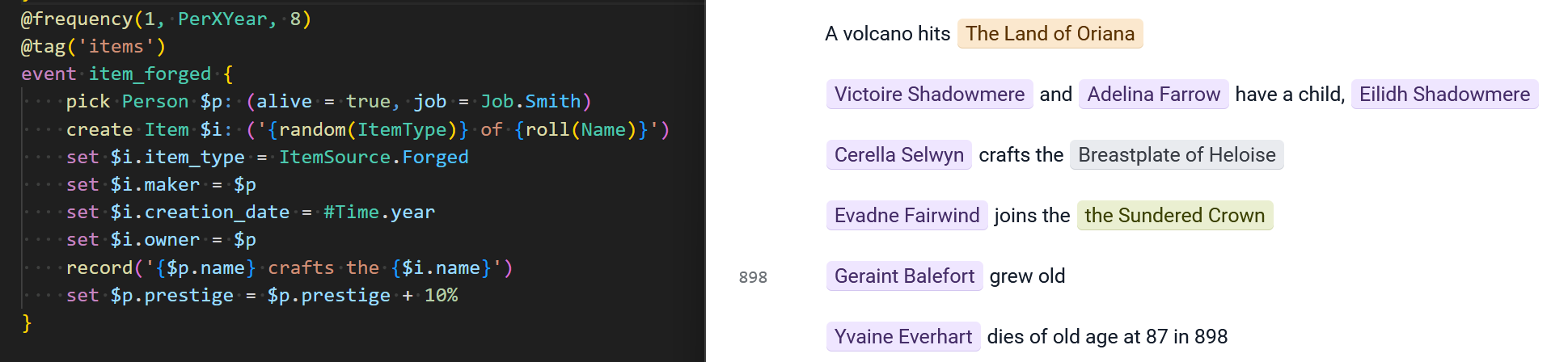Viewport: 1568px width, 362px height.
Task: Open the Breastplate of Heloise item
Action: click(x=1177, y=155)
